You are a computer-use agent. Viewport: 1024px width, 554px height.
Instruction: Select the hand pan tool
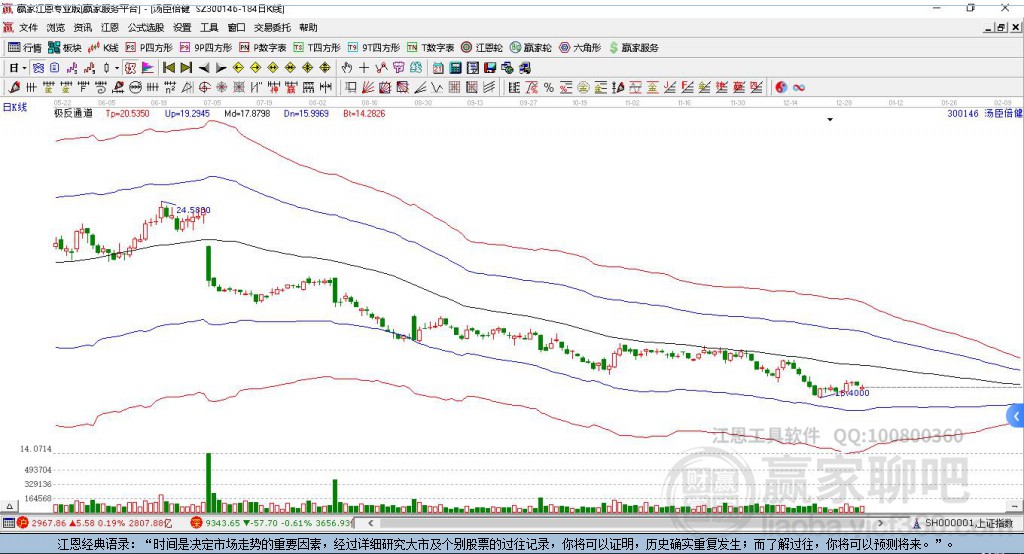(347, 68)
